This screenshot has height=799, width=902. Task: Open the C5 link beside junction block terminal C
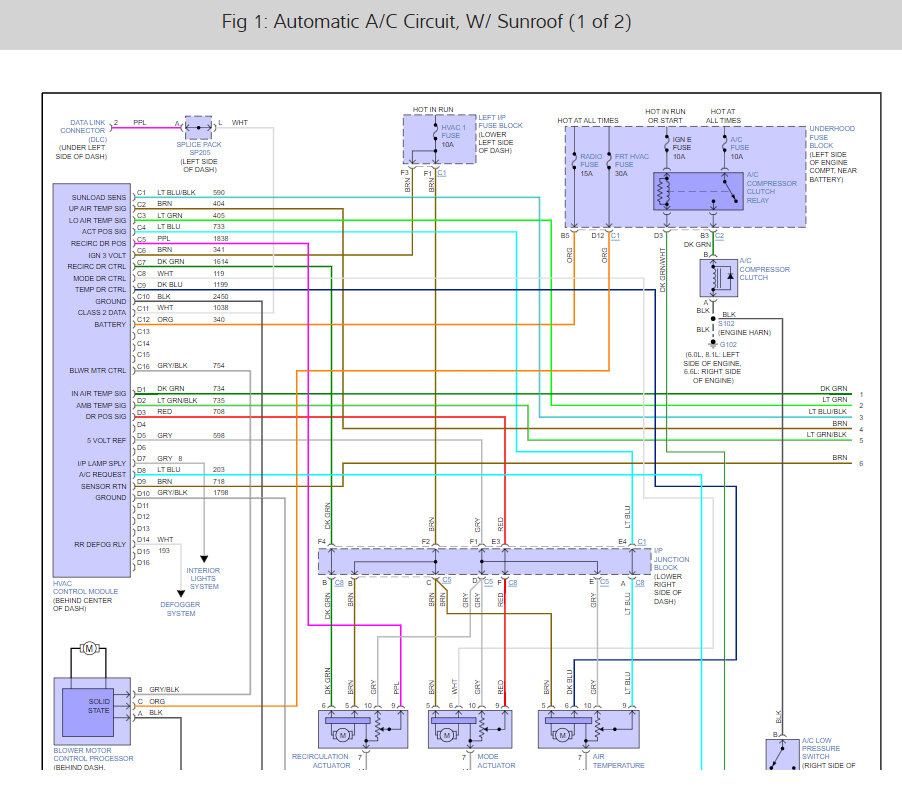(447, 580)
